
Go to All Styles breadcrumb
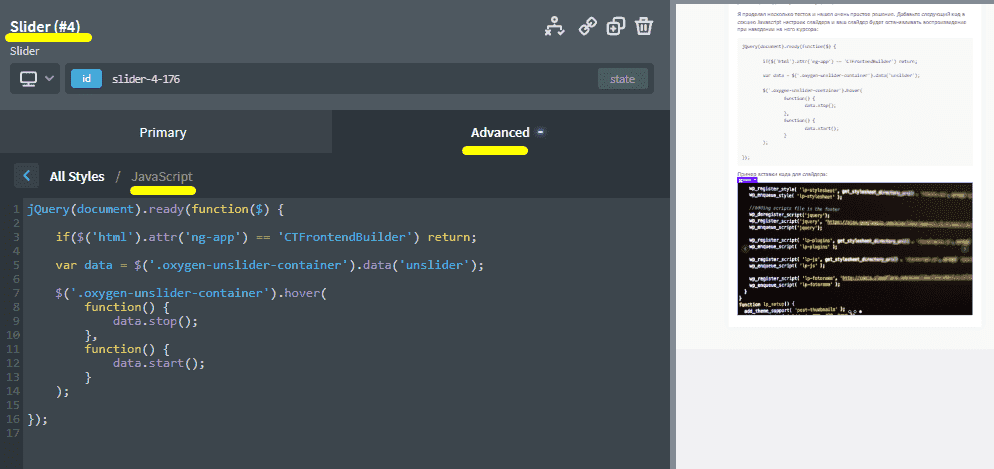click(x=77, y=176)
